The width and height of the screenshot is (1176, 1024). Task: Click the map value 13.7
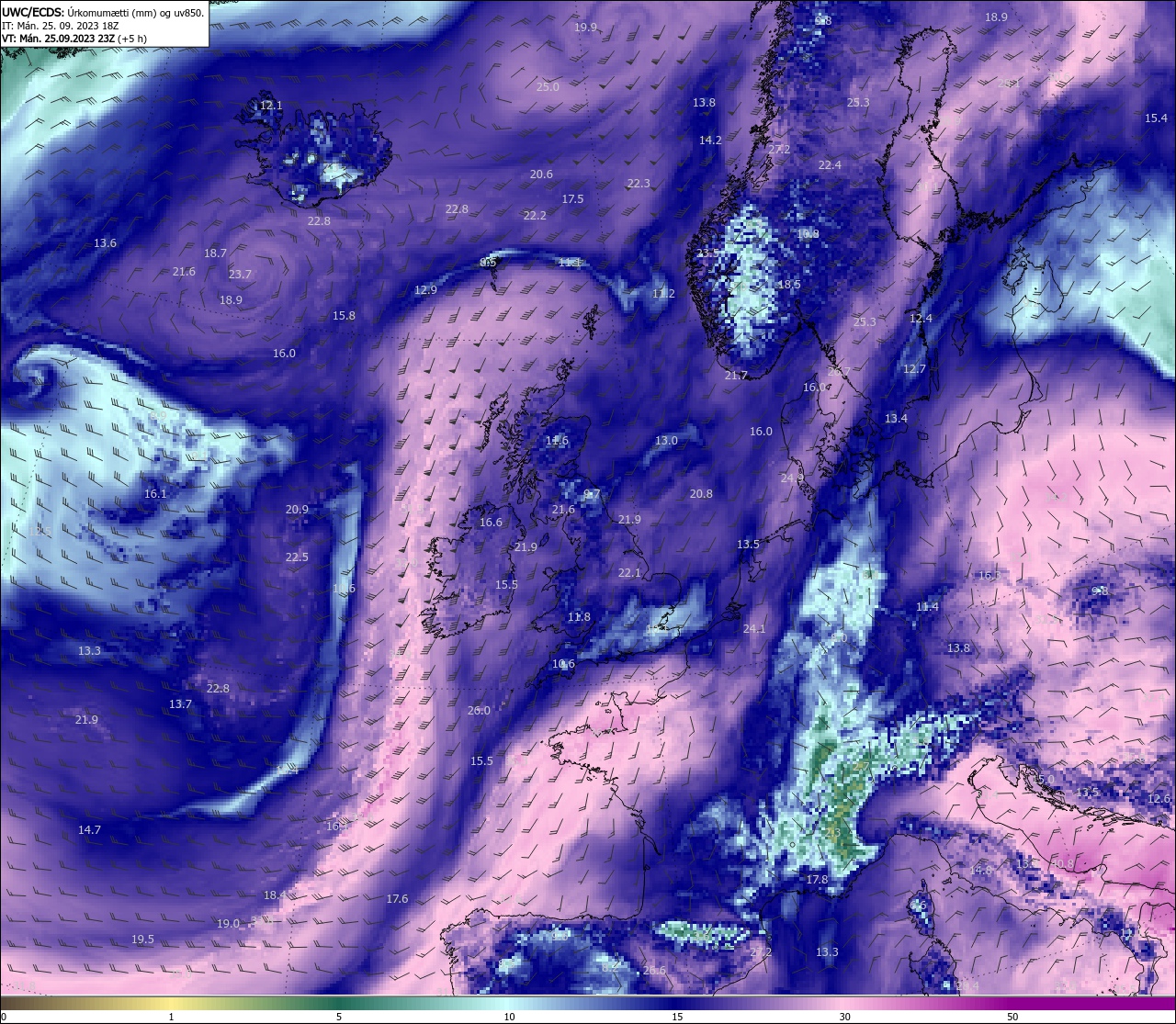tap(180, 704)
